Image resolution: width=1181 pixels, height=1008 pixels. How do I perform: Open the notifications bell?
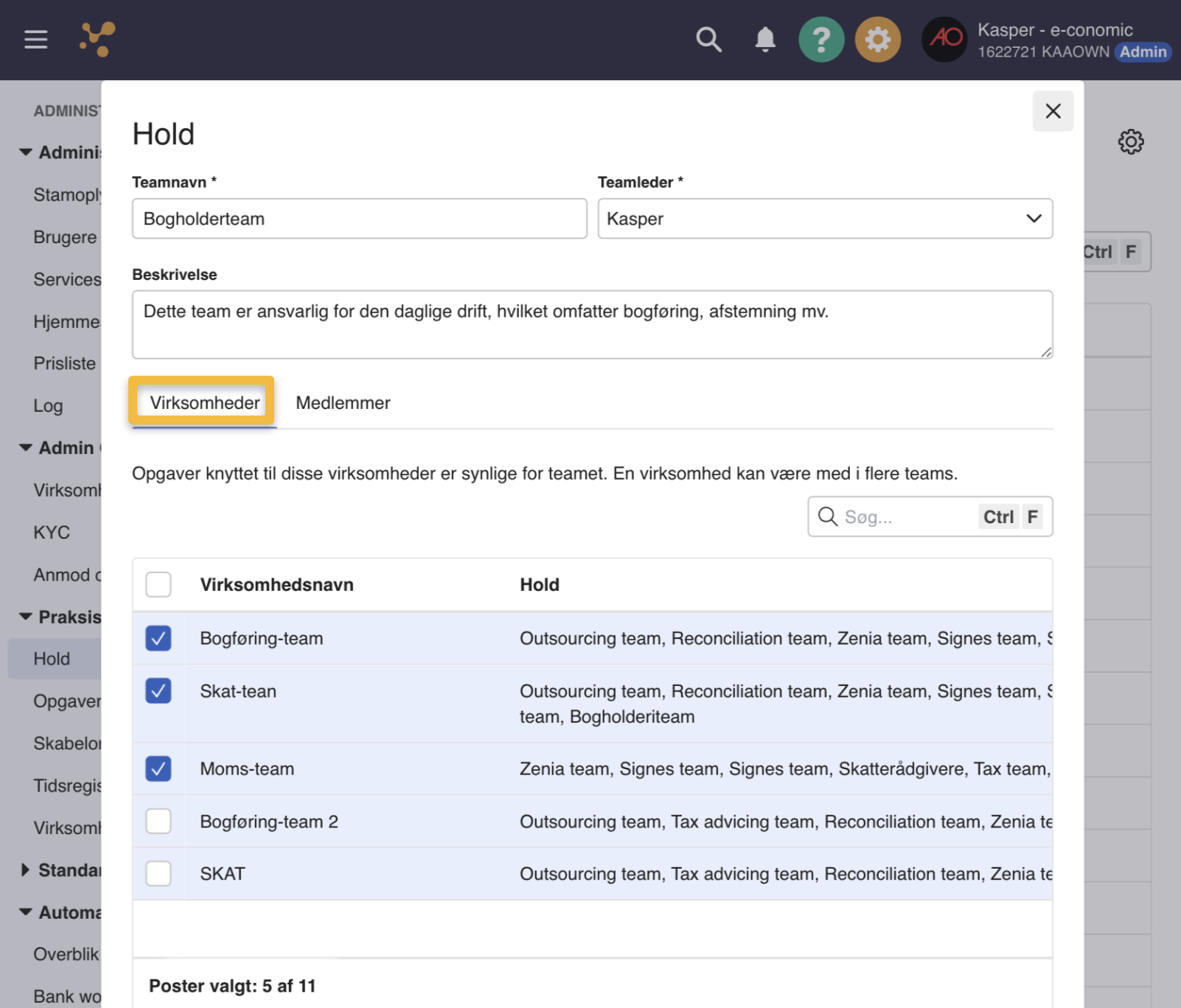(765, 39)
